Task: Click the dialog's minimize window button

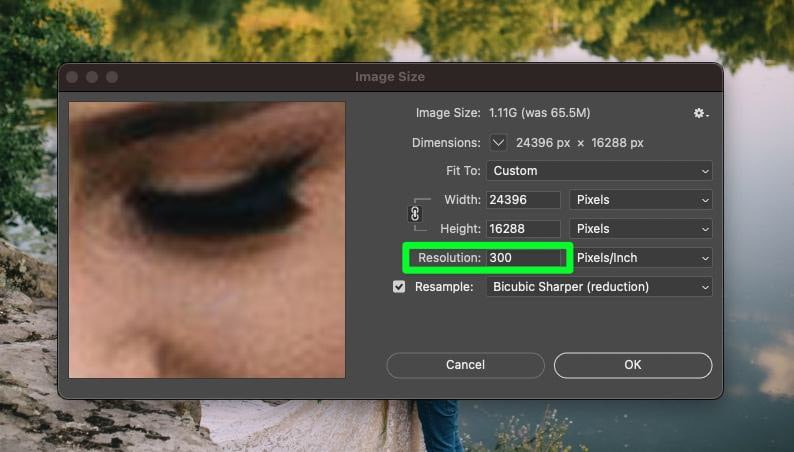Action: pyautogui.click(x=92, y=77)
